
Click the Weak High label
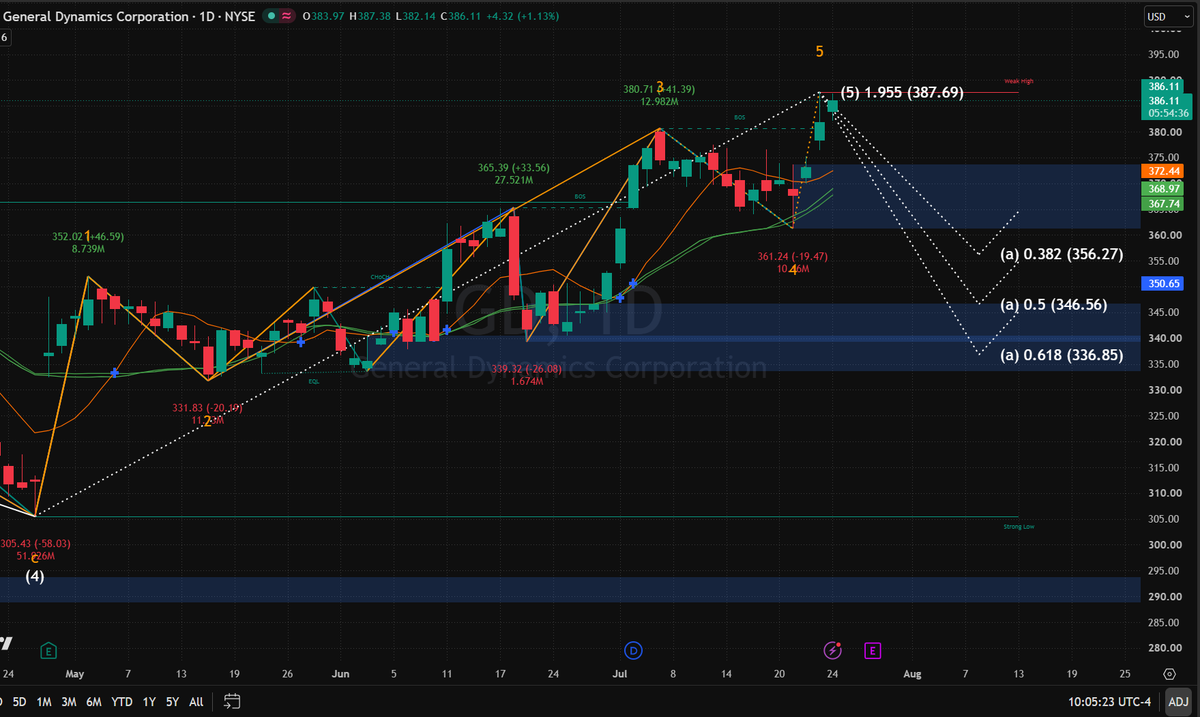pos(1019,80)
